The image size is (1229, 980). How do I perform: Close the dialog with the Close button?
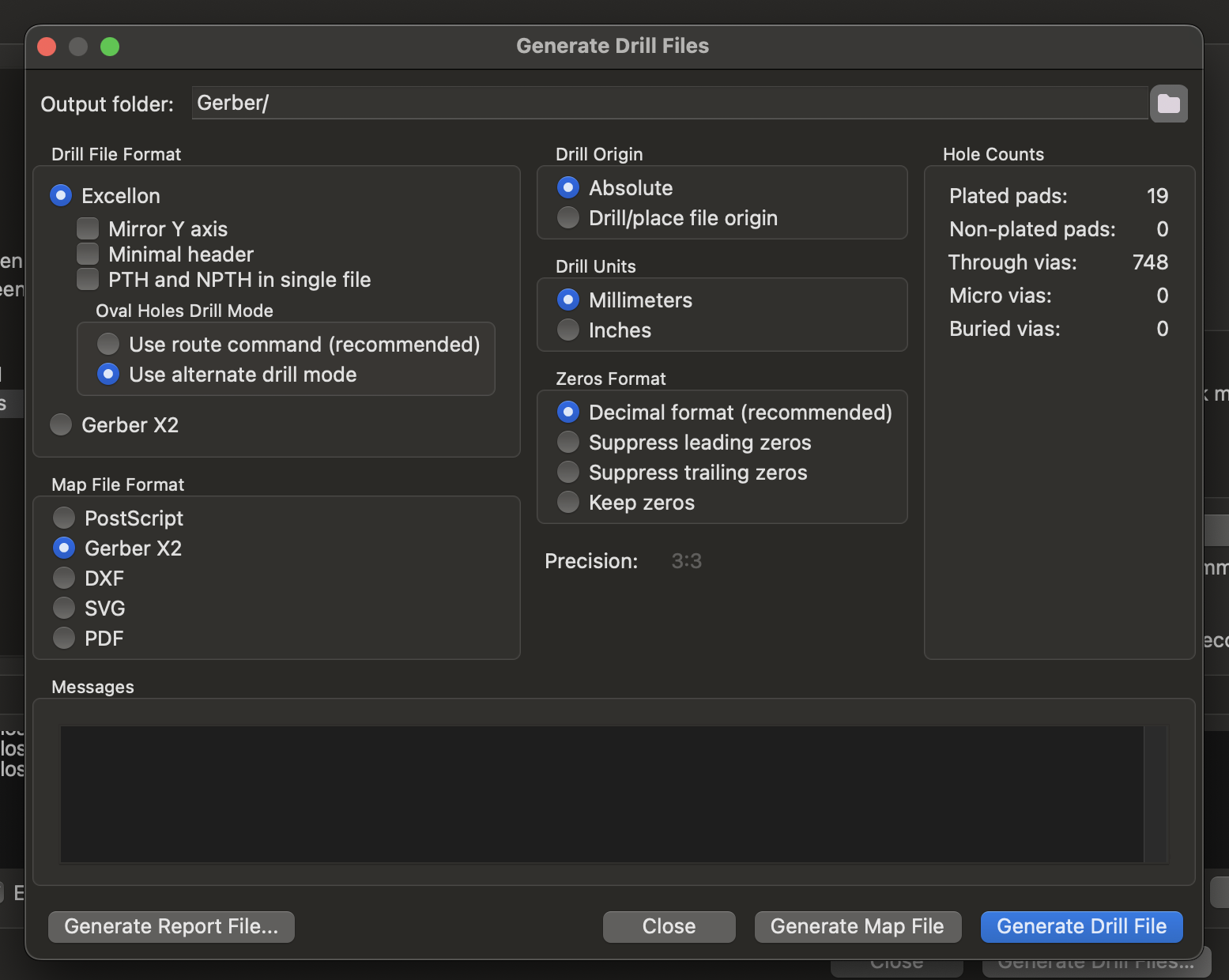click(669, 926)
